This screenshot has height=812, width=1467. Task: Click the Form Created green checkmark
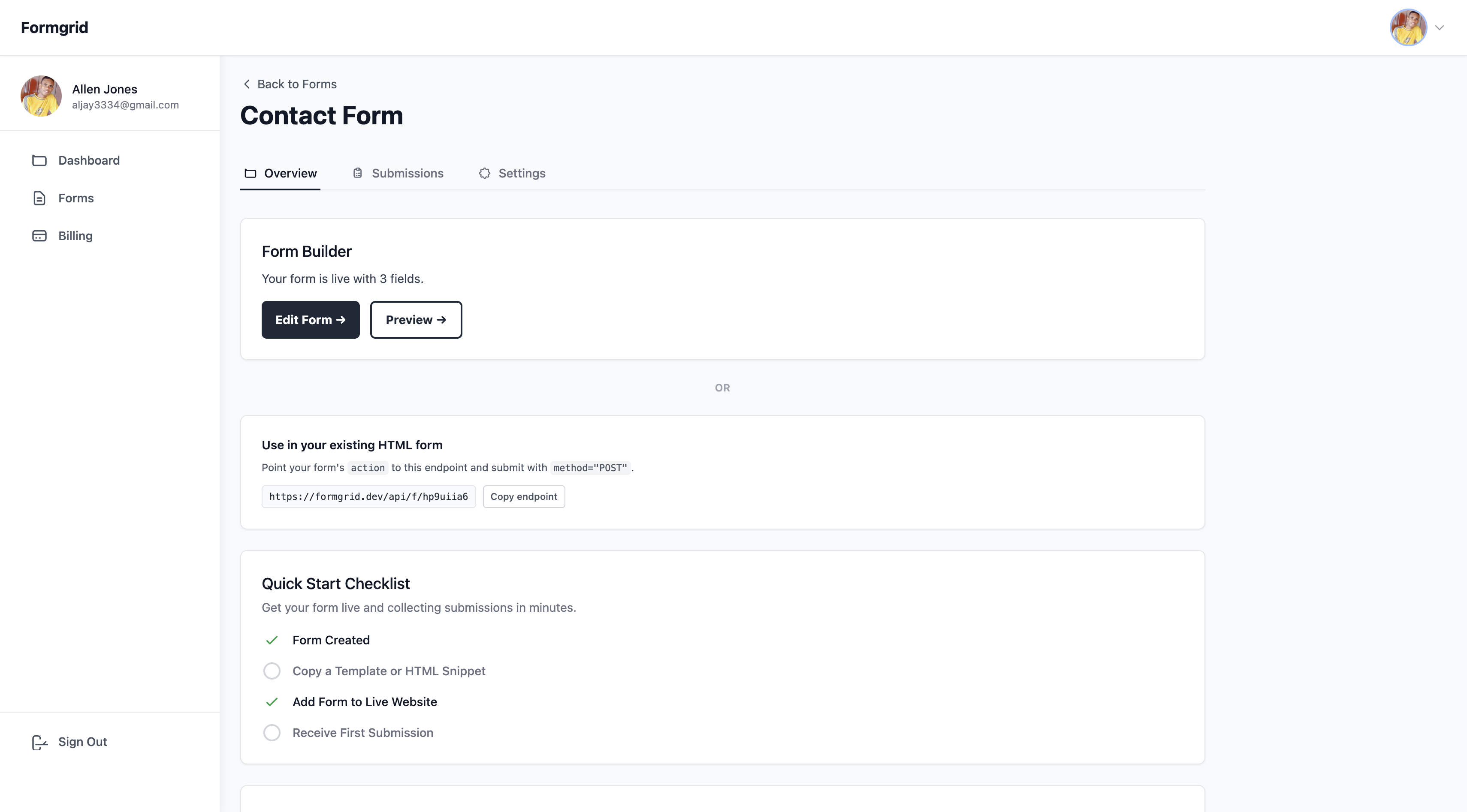pos(272,640)
